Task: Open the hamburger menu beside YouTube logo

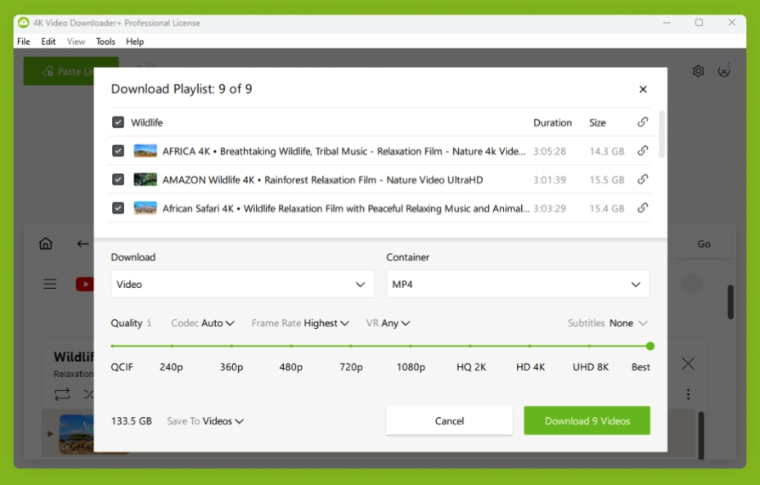Action: 50,285
